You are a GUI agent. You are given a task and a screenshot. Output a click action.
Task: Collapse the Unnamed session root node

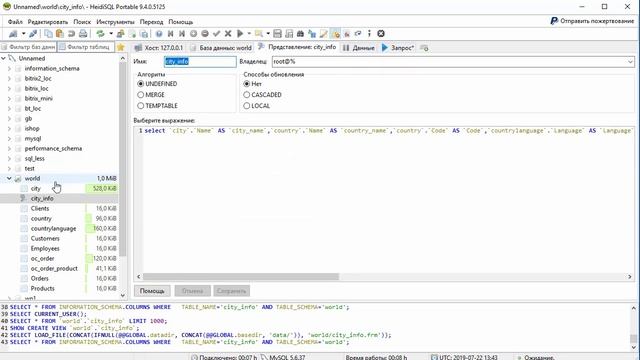tap(3, 58)
